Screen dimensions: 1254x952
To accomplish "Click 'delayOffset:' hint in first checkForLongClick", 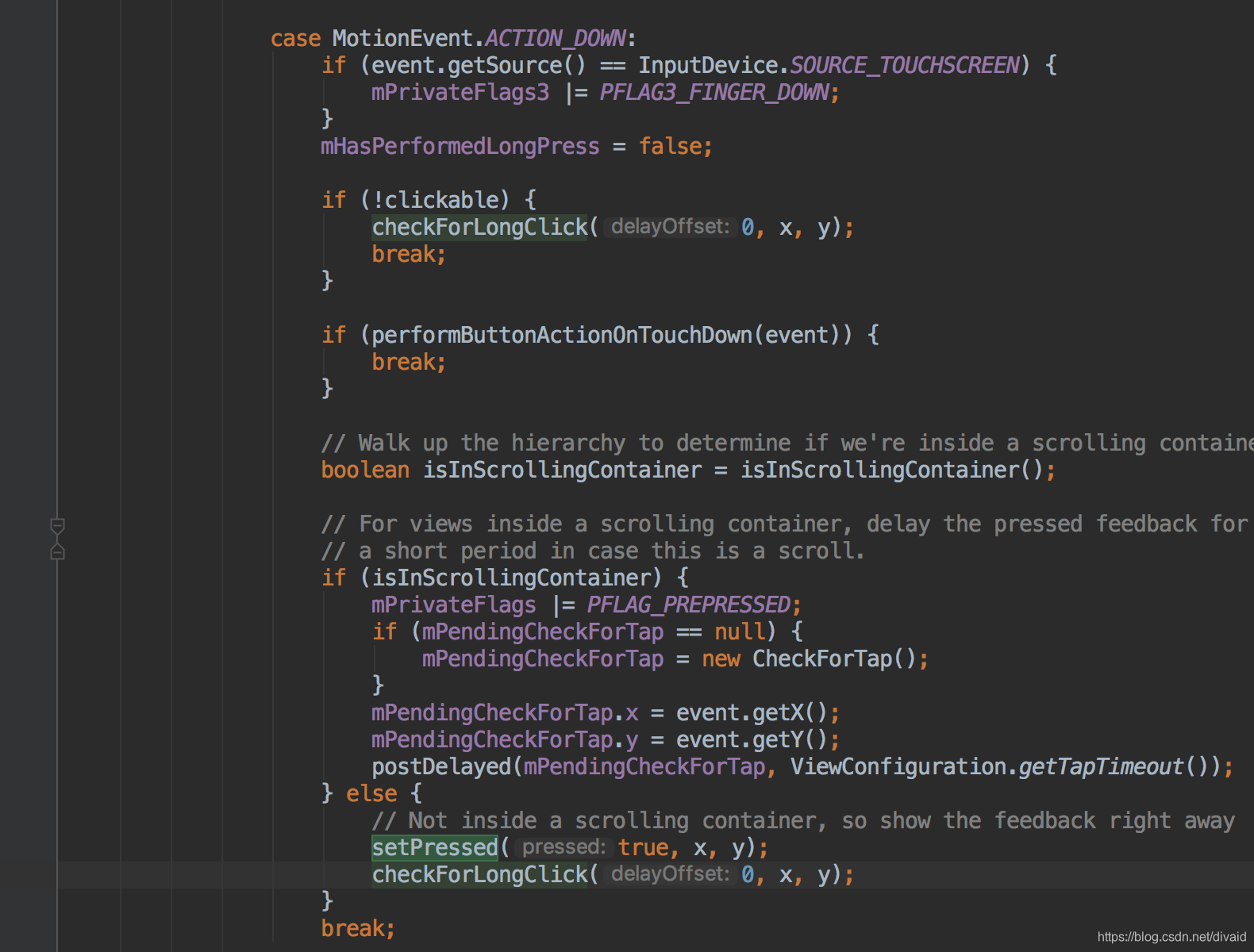I will [x=670, y=227].
